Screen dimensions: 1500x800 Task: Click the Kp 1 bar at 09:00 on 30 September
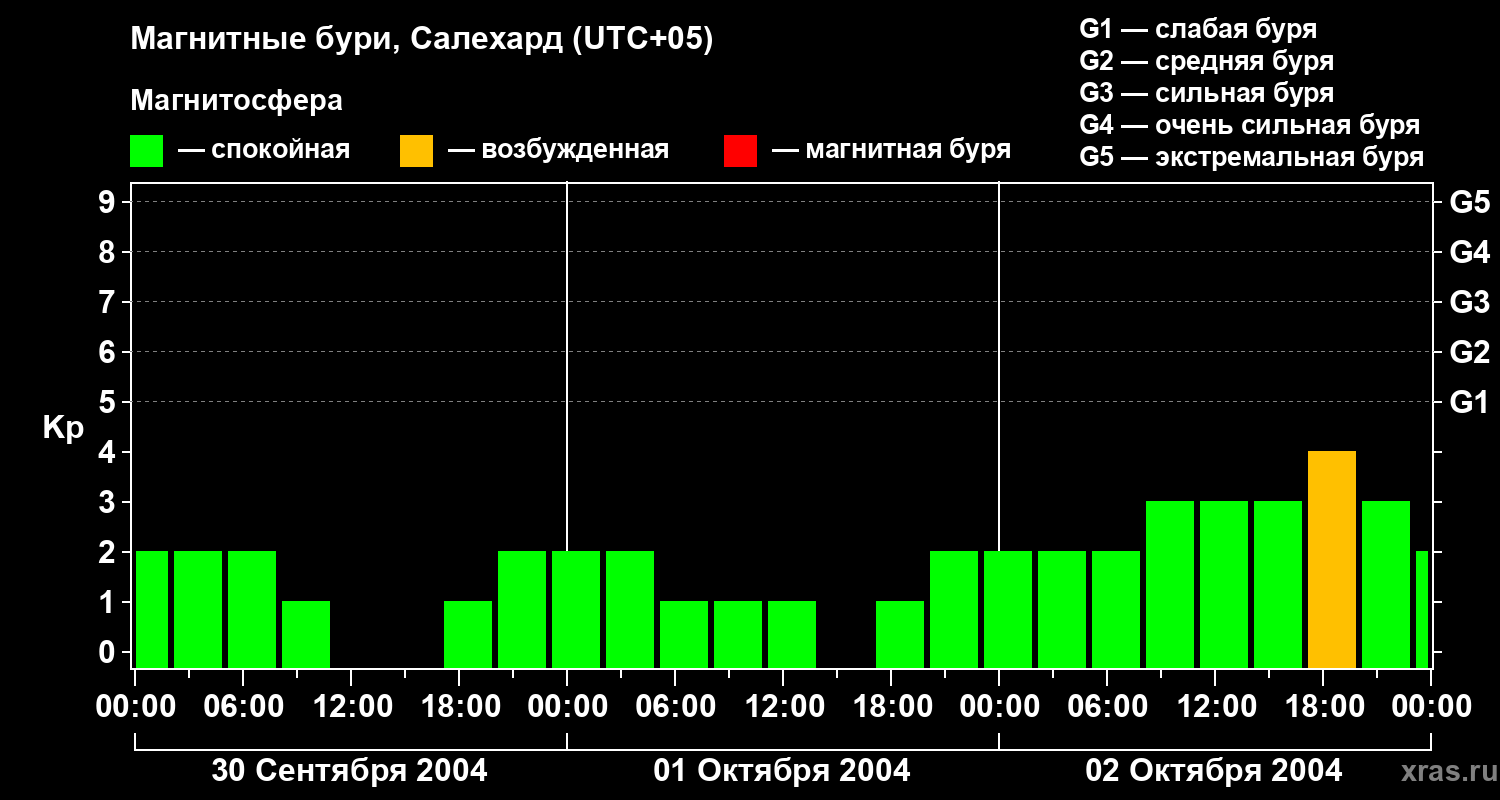point(306,634)
